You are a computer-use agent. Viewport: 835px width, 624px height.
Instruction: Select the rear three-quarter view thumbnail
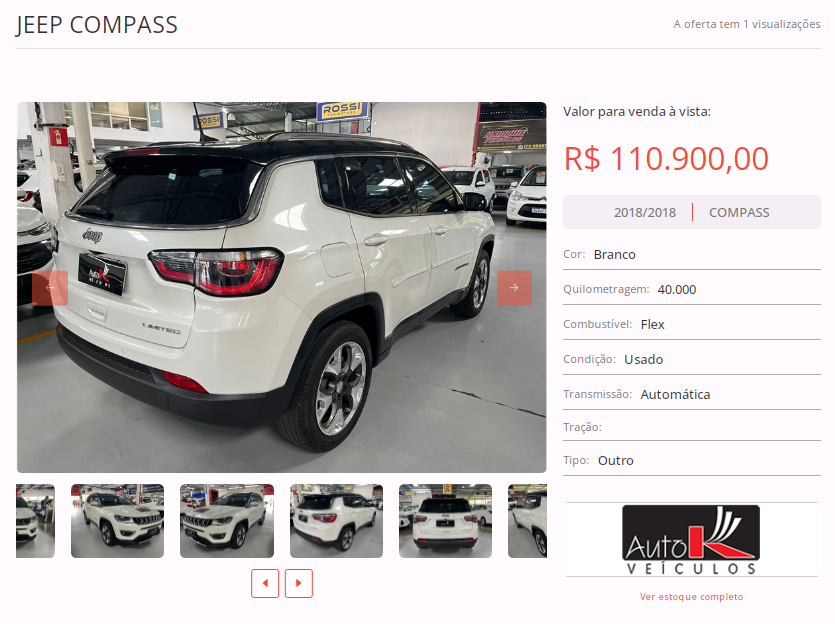337,521
